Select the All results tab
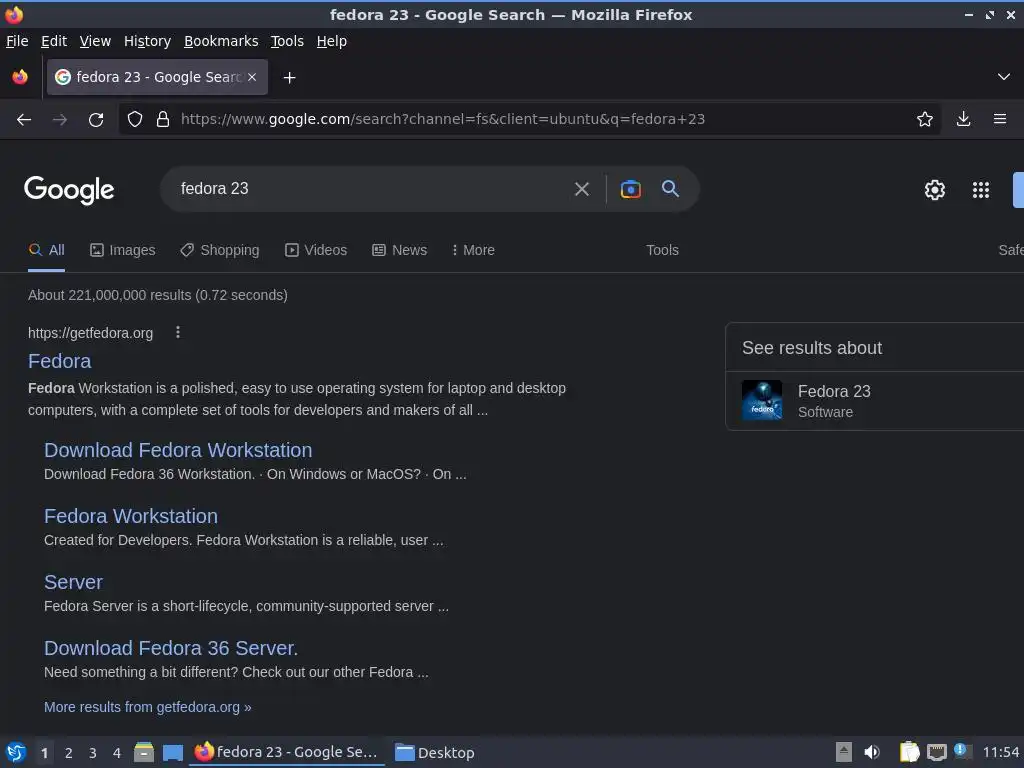The width and height of the screenshot is (1024, 768). pyautogui.click(x=46, y=250)
